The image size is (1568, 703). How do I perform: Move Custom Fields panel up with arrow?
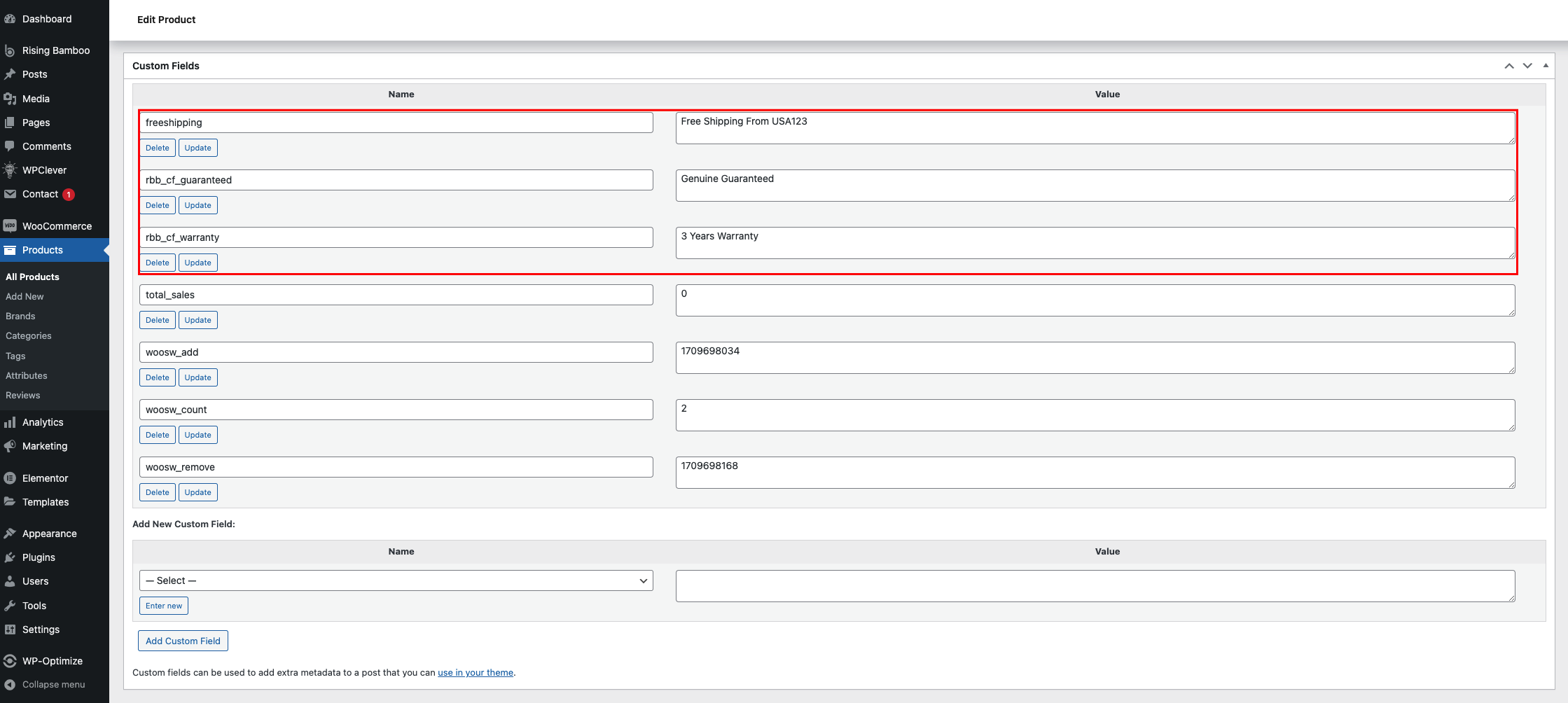coord(1509,66)
